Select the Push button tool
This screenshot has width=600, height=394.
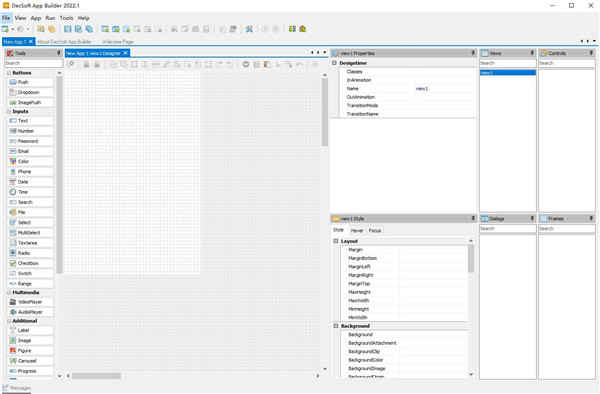tap(31, 82)
